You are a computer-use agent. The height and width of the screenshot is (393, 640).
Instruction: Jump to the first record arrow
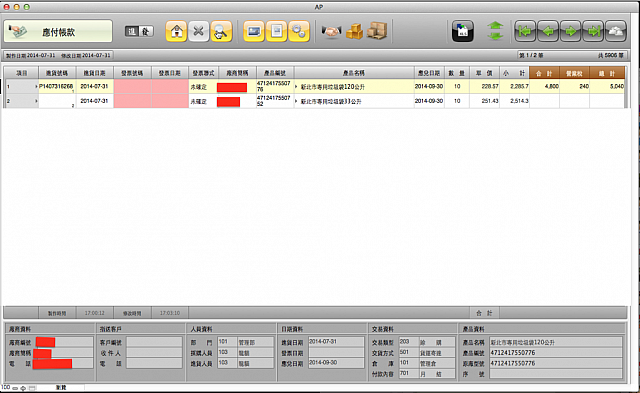click(x=525, y=31)
